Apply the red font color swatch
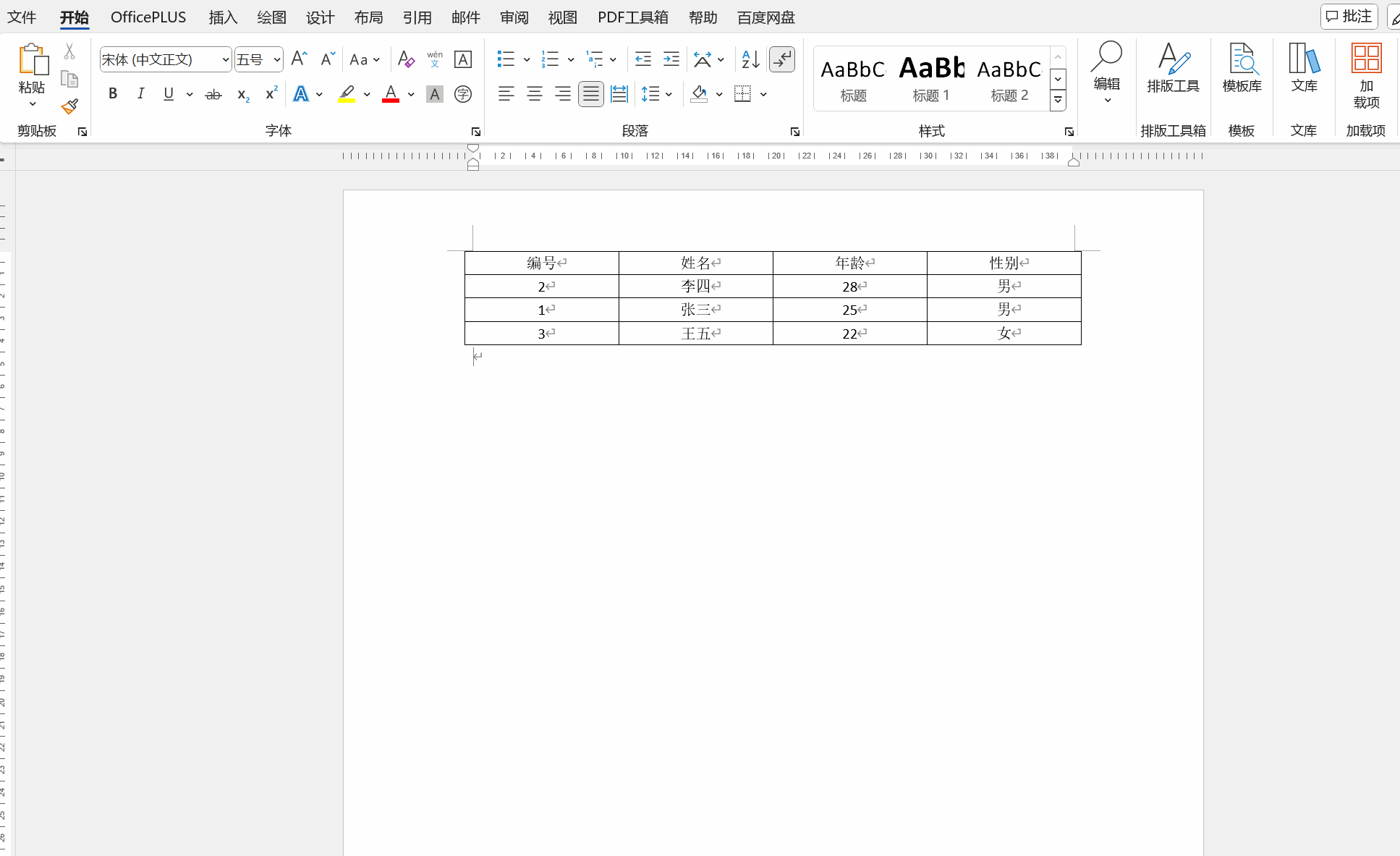1400x856 pixels. pyautogui.click(x=391, y=94)
